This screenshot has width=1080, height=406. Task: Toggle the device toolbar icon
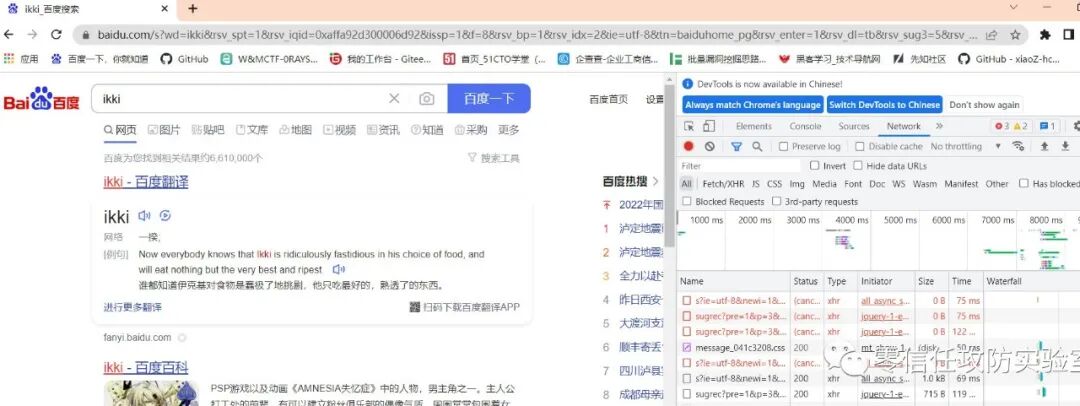[709, 126]
